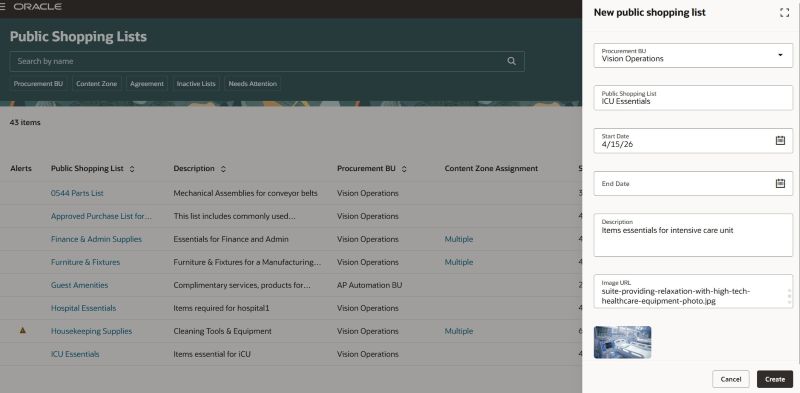
Task: Click the Public Shopping List name field
Action: (693, 97)
